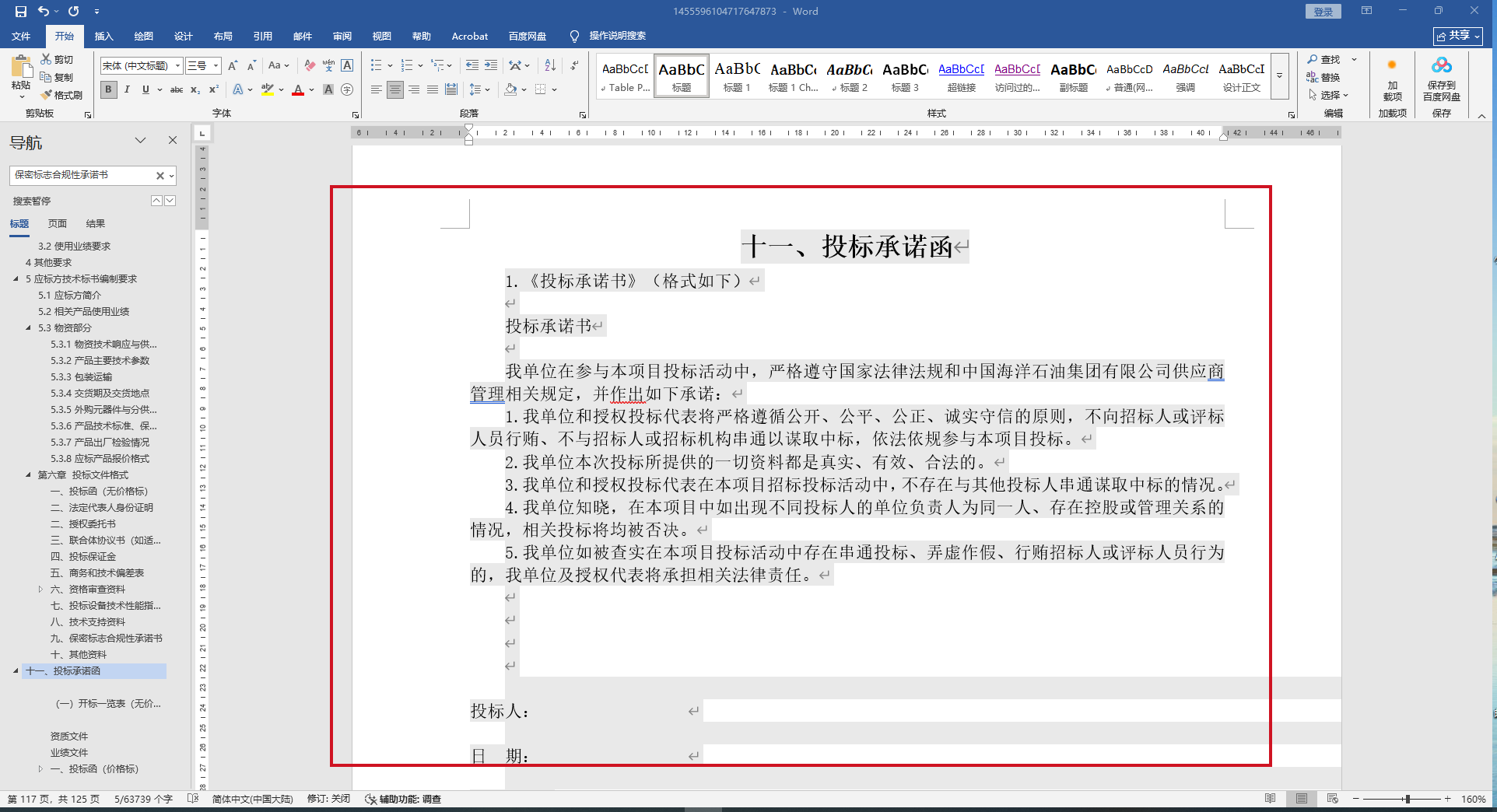Image resolution: width=1497 pixels, height=812 pixels.
Task: Save the document with the floppy disk icon
Action: coord(21,12)
